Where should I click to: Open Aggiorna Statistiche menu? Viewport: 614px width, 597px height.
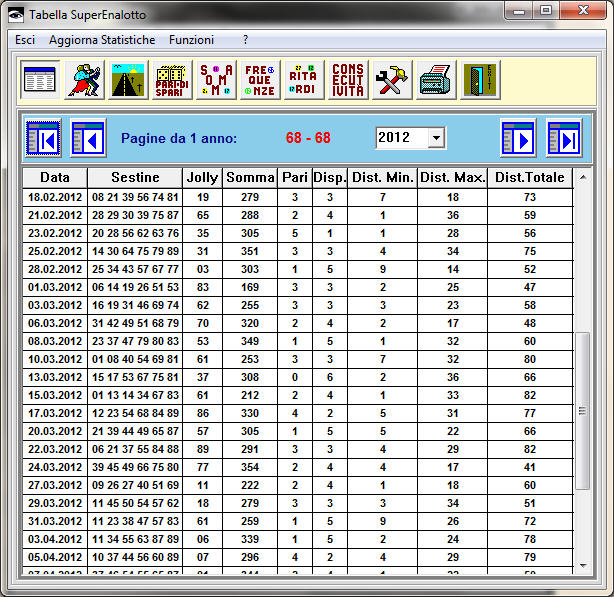click(102, 40)
